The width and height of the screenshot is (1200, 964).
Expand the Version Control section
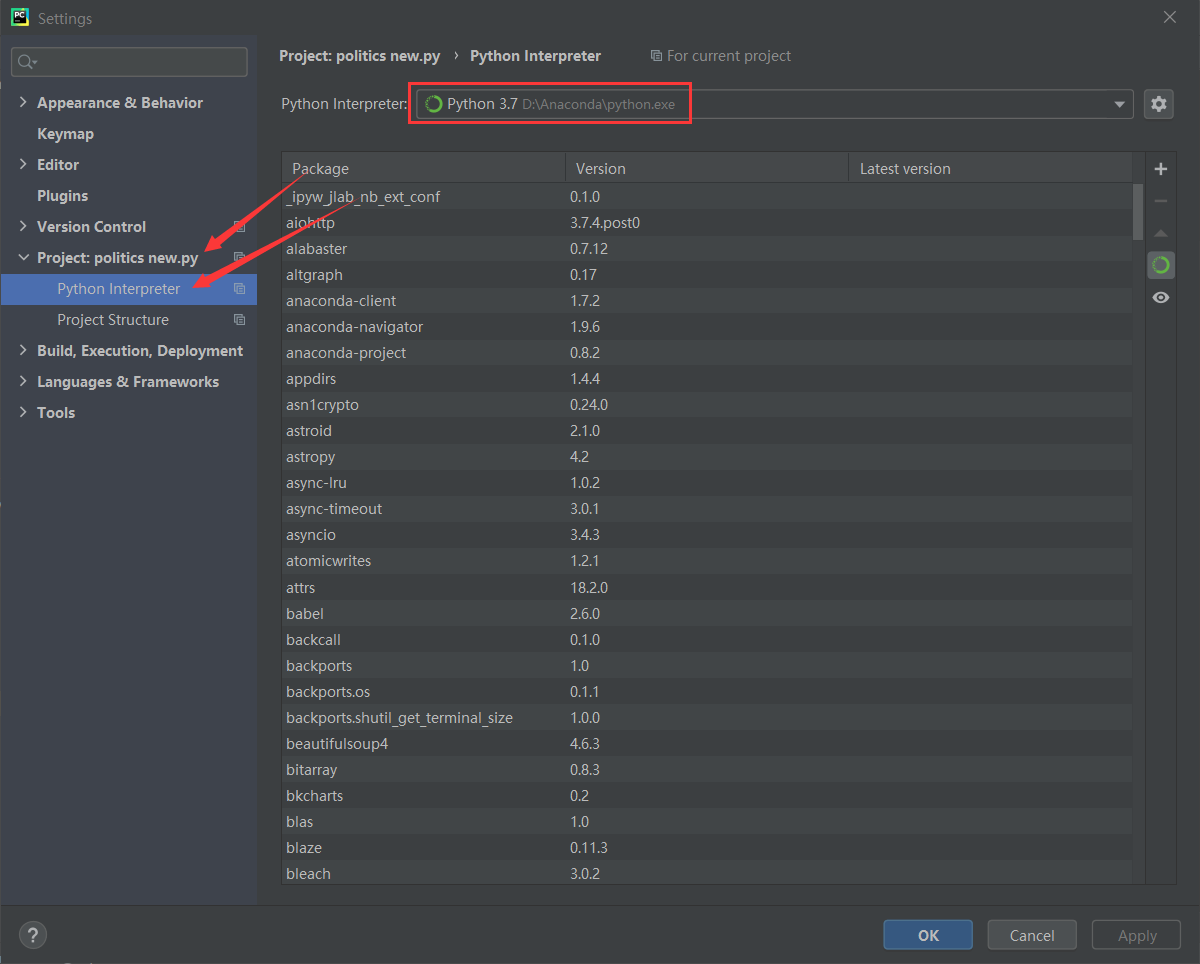(24, 227)
